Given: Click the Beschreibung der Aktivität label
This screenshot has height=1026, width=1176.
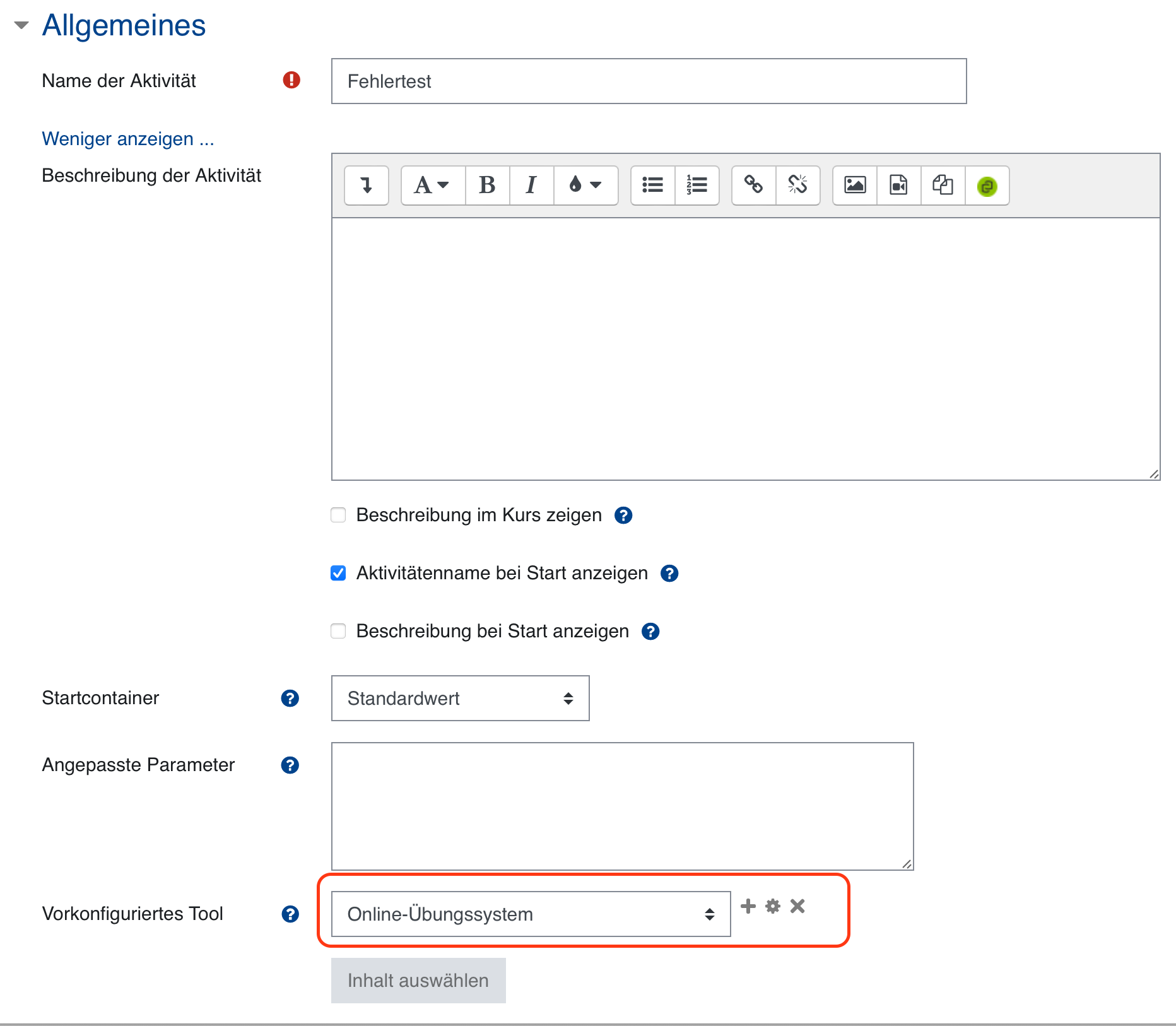Looking at the screenshot, I should pyautogui.click(x=151, y=175).
